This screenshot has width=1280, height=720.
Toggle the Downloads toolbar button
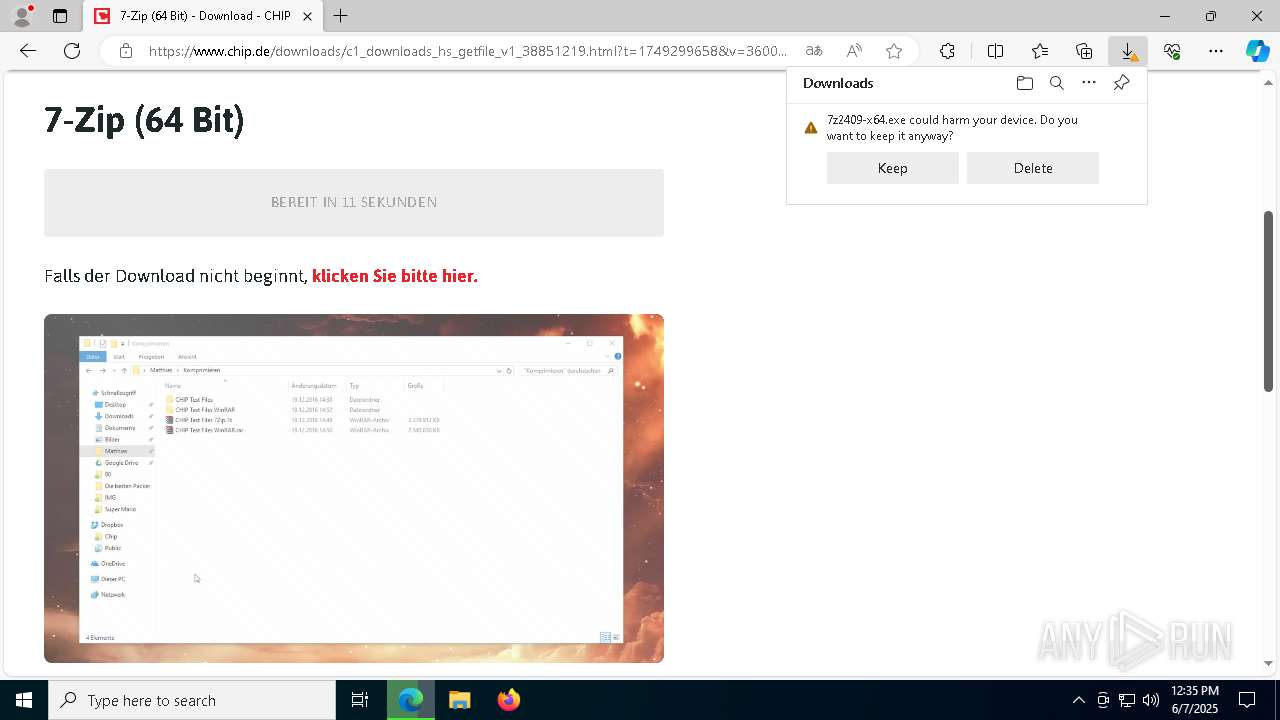[1128, 51]
